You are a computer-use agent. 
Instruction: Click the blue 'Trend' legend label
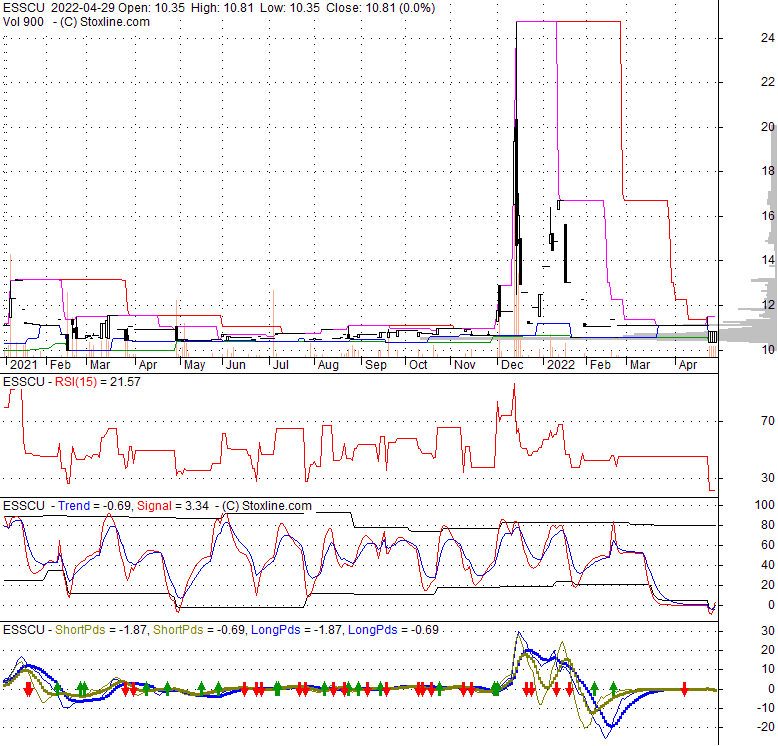[74, 506]
